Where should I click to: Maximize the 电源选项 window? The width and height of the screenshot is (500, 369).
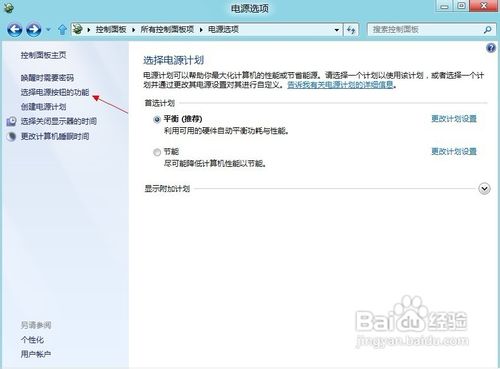(x=461, y=6)
